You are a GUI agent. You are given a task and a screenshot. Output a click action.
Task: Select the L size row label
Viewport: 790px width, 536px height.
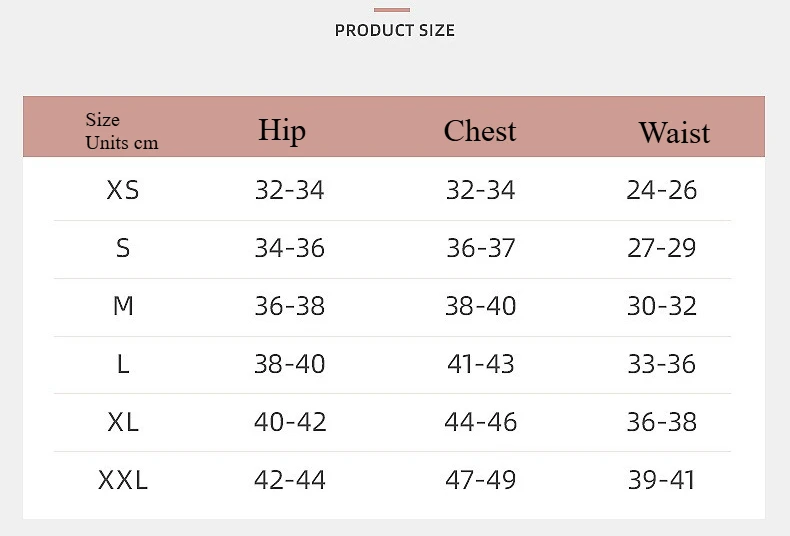pyautogui.click(x=123, y=364)
